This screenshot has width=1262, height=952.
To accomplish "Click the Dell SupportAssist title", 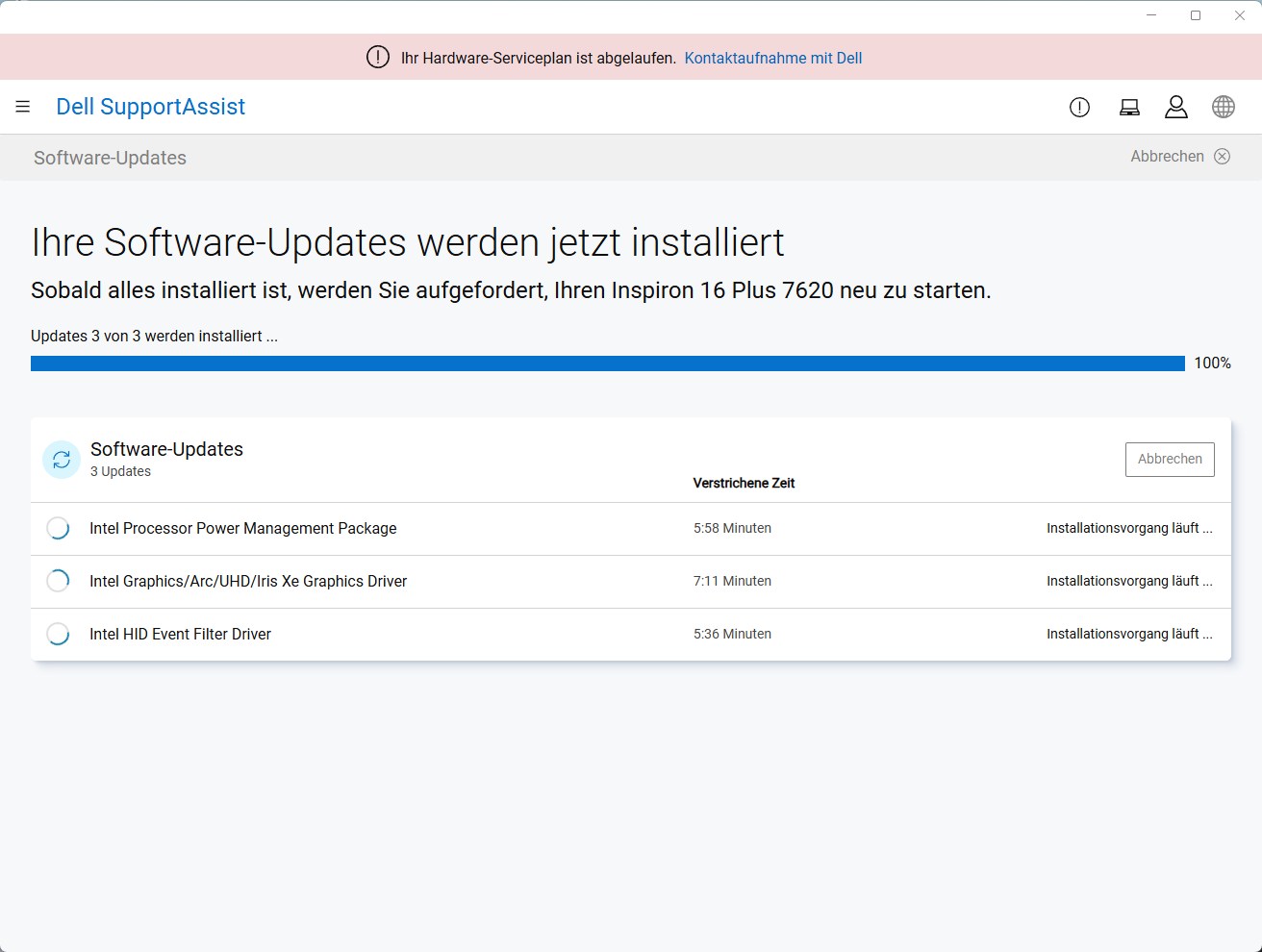I will click(151, 107).
